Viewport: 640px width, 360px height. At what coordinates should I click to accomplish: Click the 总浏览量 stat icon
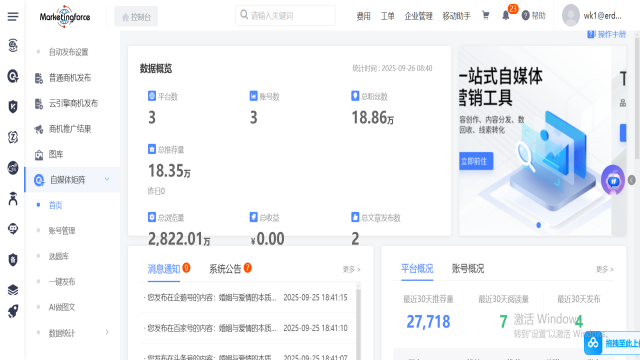pos(152,217)
